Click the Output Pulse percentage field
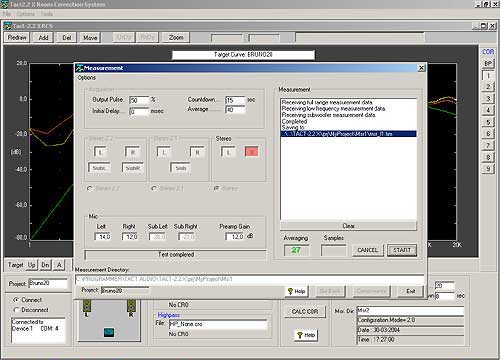The height and width of the screenshot is (360, 500). tap(139, 100)
